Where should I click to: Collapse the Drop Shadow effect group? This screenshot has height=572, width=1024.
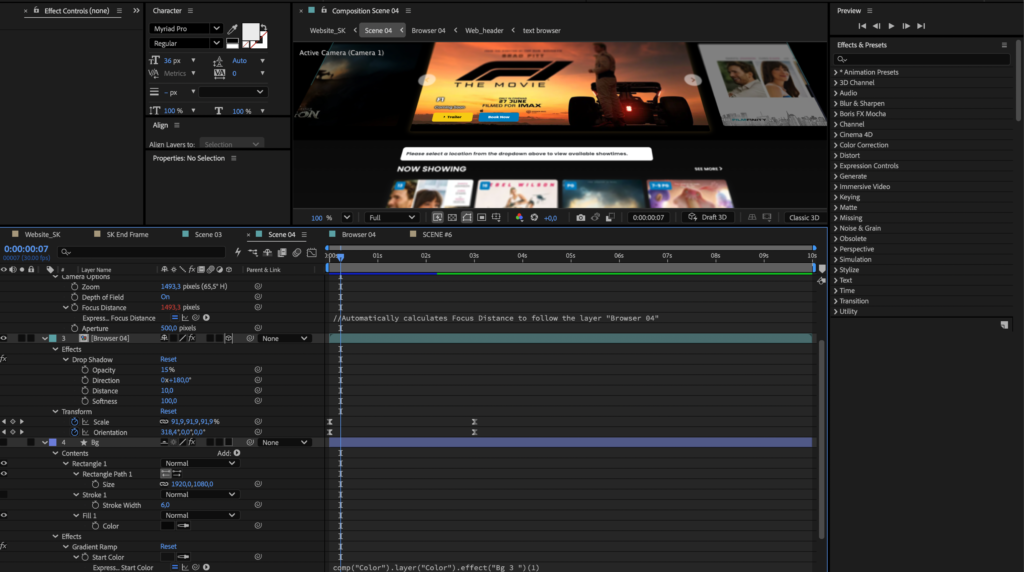66,360
